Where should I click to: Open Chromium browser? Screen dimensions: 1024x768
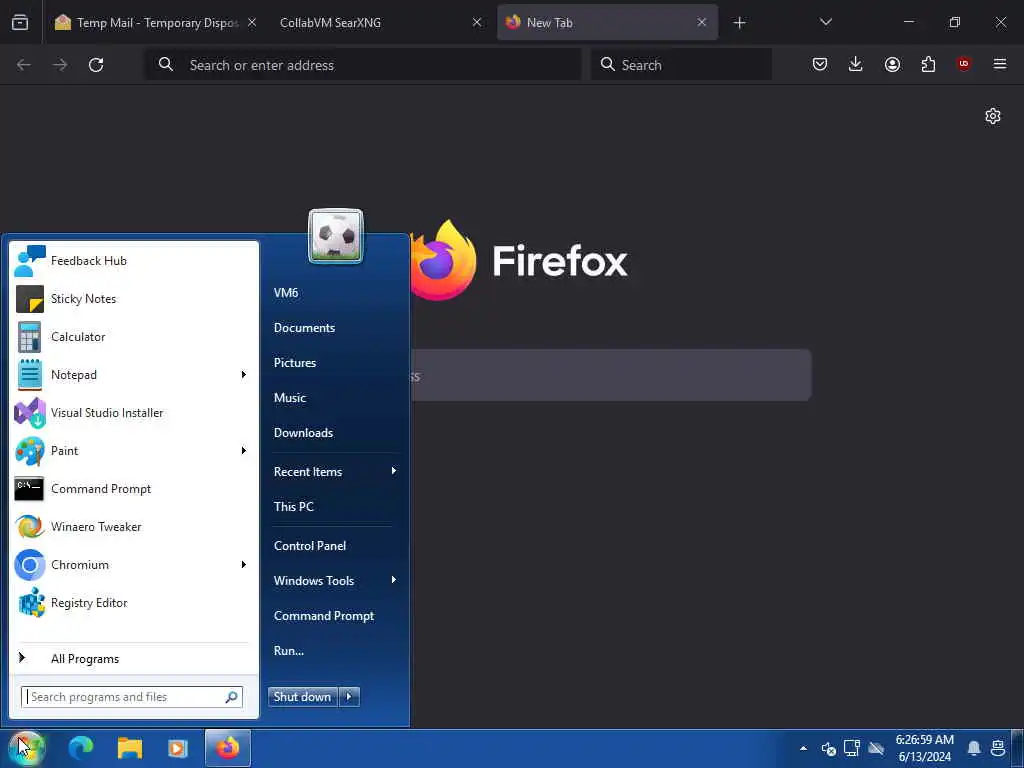(124, 565)
